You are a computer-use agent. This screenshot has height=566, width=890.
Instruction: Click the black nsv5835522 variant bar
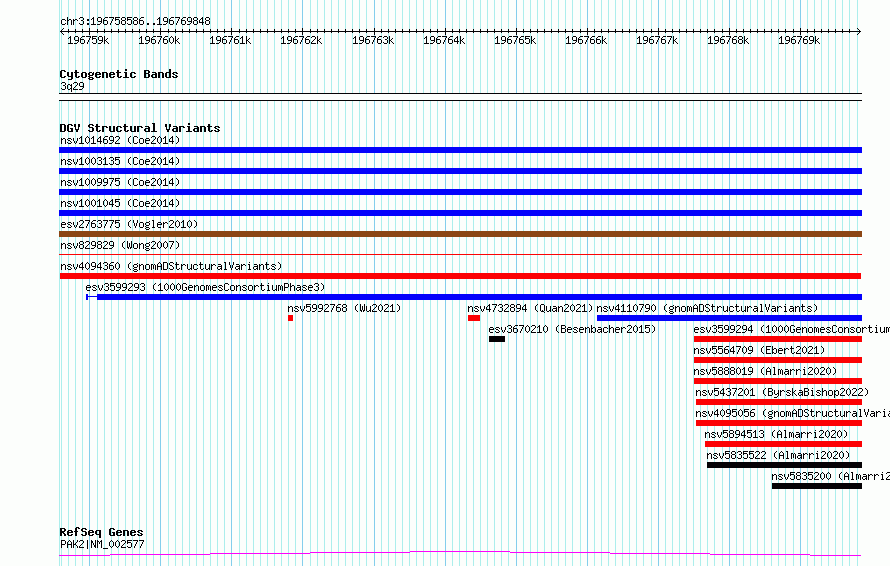[784, 465]
